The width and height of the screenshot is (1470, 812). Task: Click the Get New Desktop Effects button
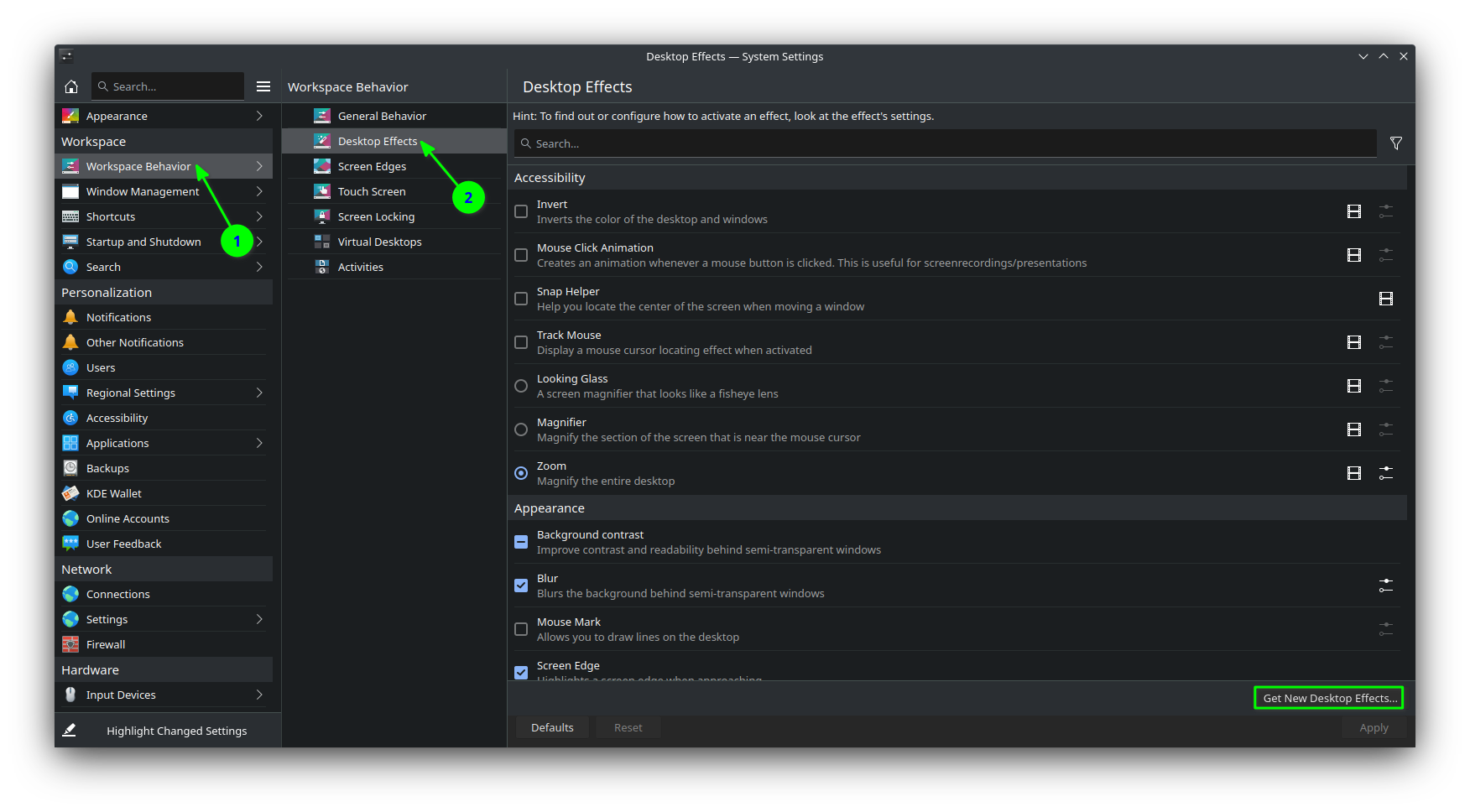tap(1328, 697)
